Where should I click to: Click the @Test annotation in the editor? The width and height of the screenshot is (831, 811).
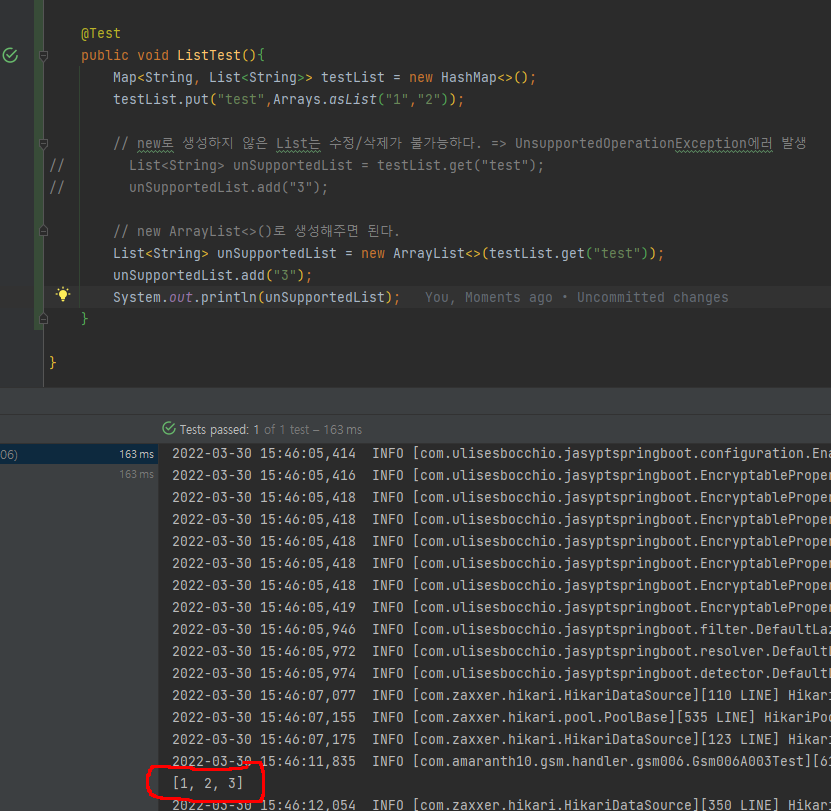coord(100,32)
